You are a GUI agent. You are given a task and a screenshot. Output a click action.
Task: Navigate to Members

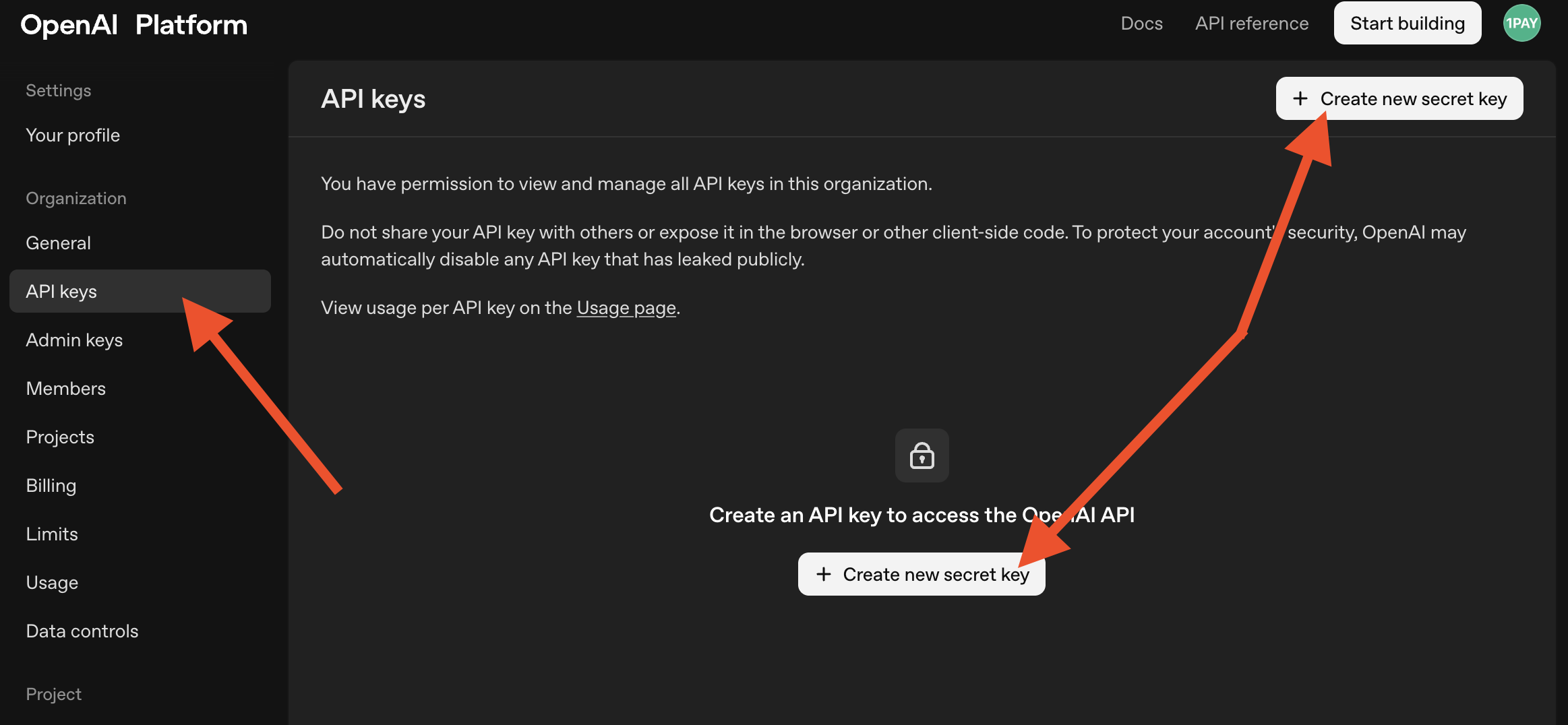point(66,389)
